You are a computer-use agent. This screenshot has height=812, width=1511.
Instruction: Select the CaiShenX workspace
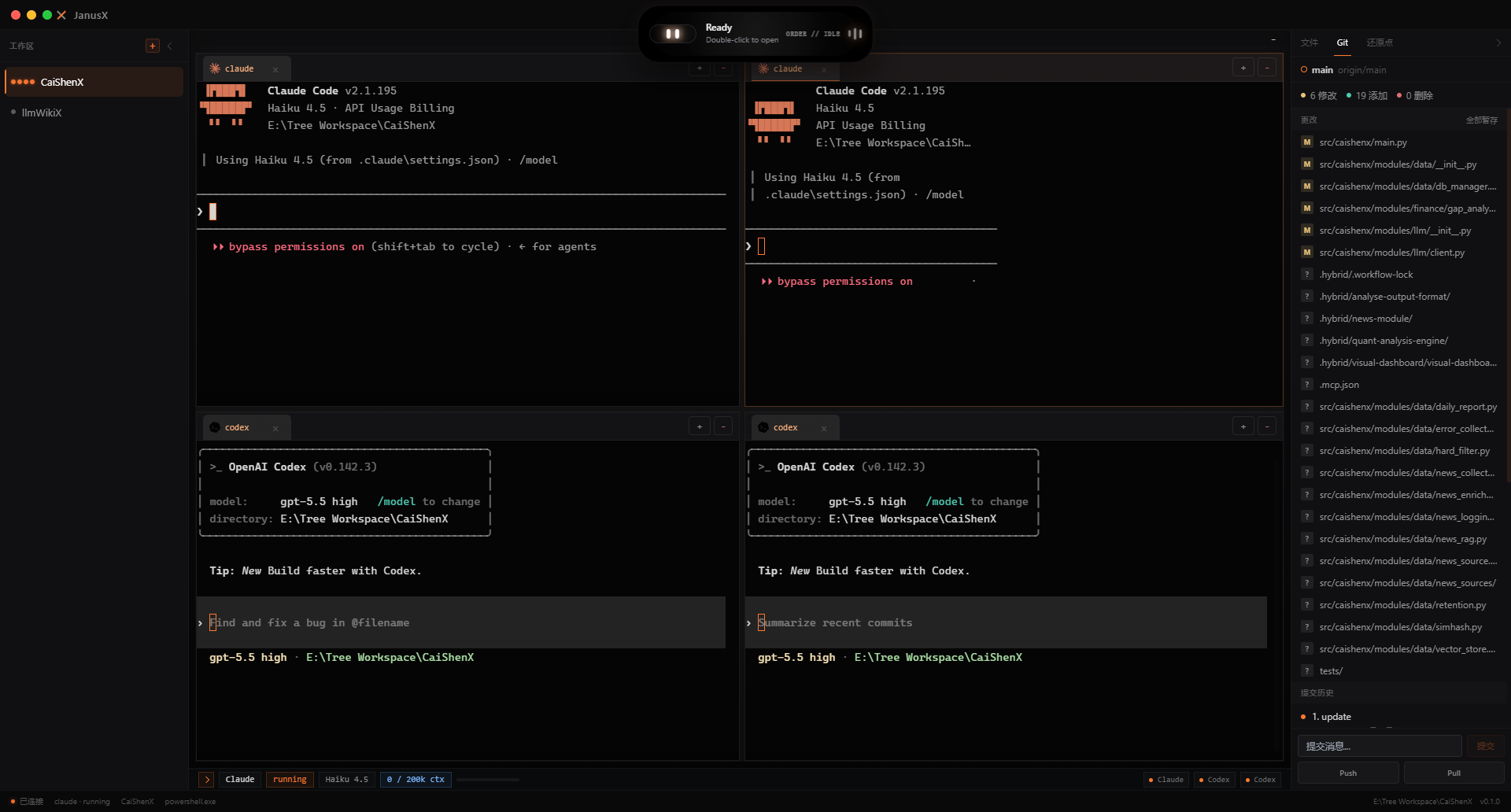(94, 82)
